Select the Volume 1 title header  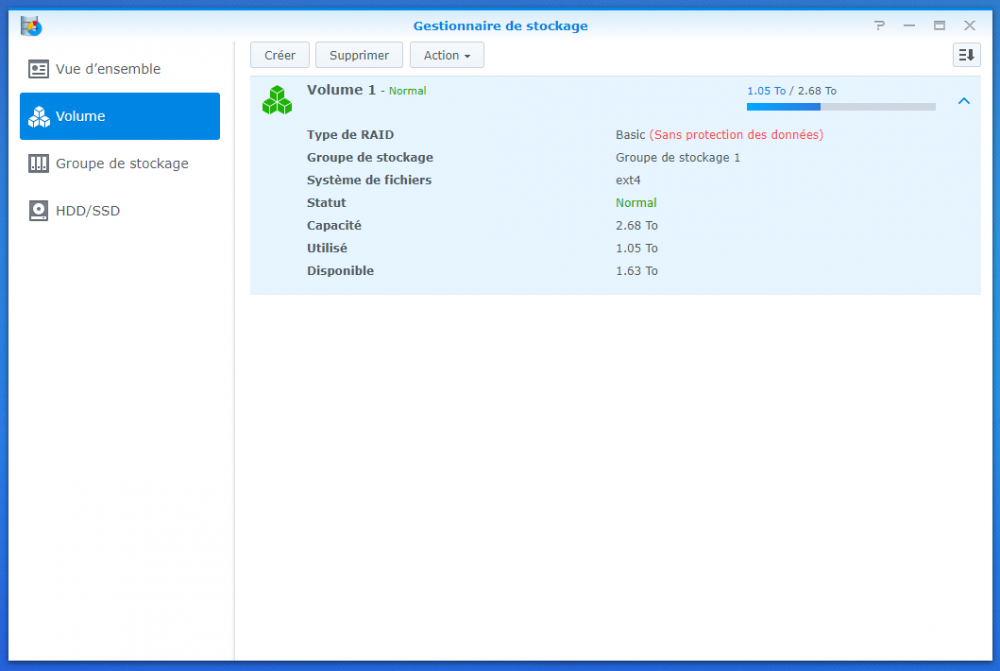pos(341,90)
